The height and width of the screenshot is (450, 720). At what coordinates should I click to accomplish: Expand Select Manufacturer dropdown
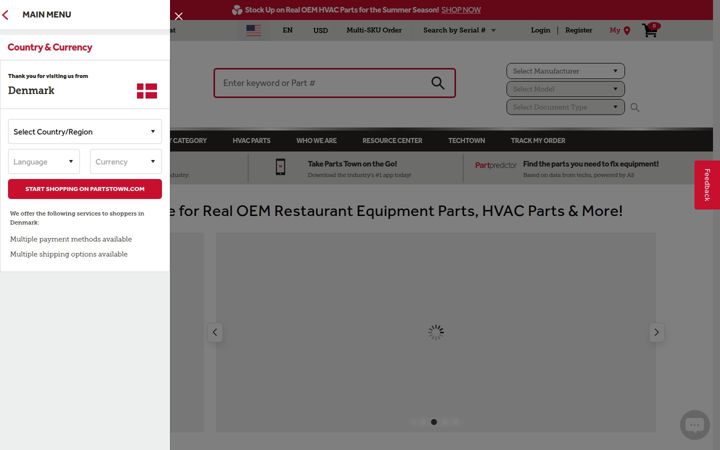coord(565,71)
